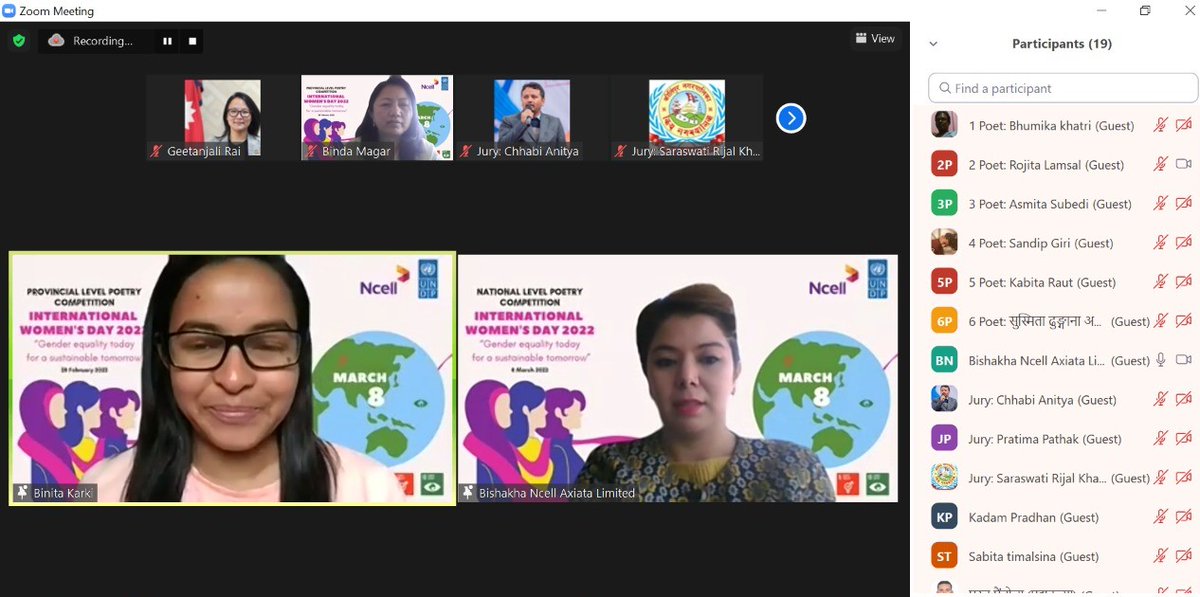Click muted mic icon for Pratima Pathak

(1160, 438)
